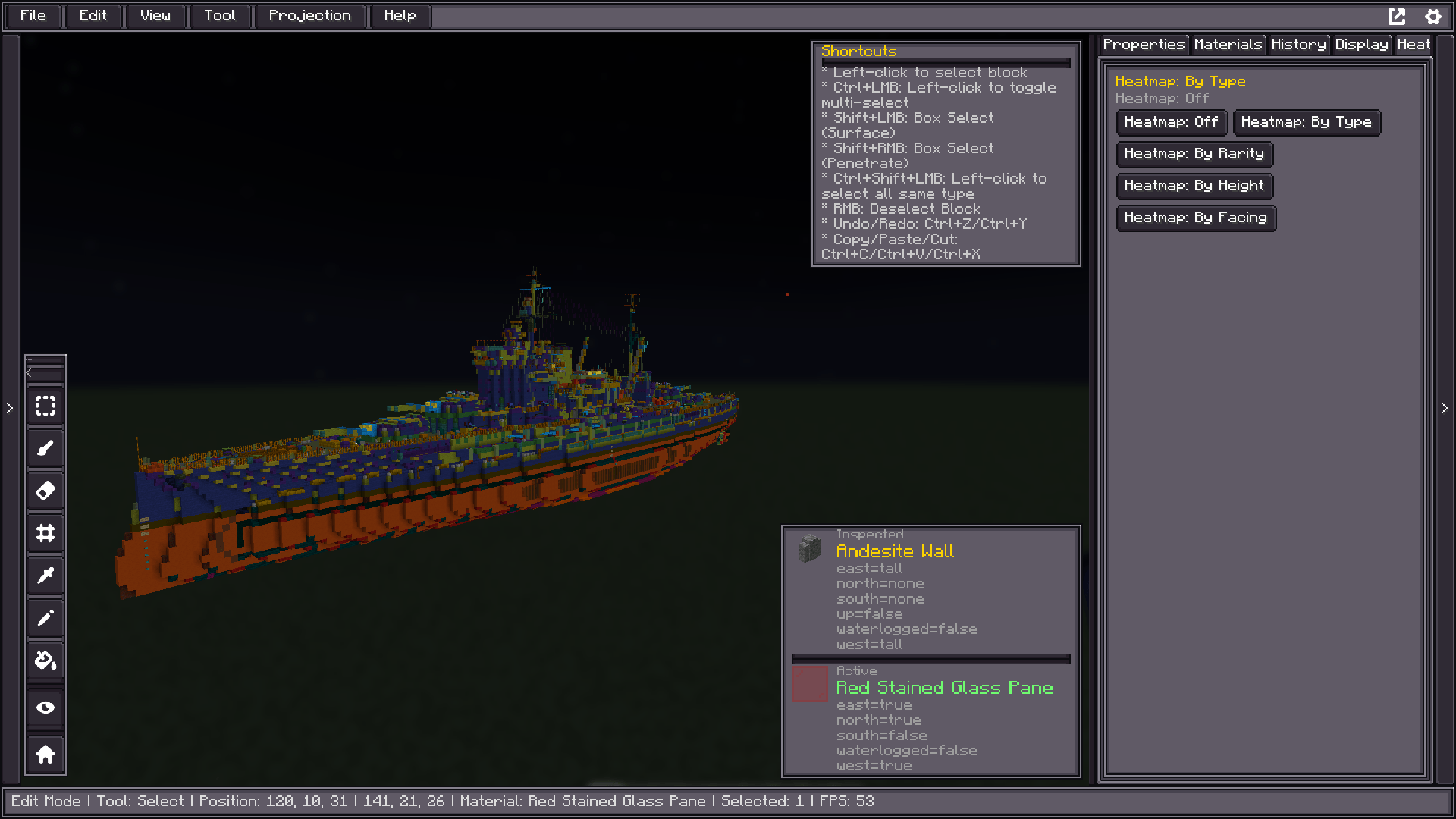
Task: Set heatmap By Rarity
Action: (x=1194, y=154)
